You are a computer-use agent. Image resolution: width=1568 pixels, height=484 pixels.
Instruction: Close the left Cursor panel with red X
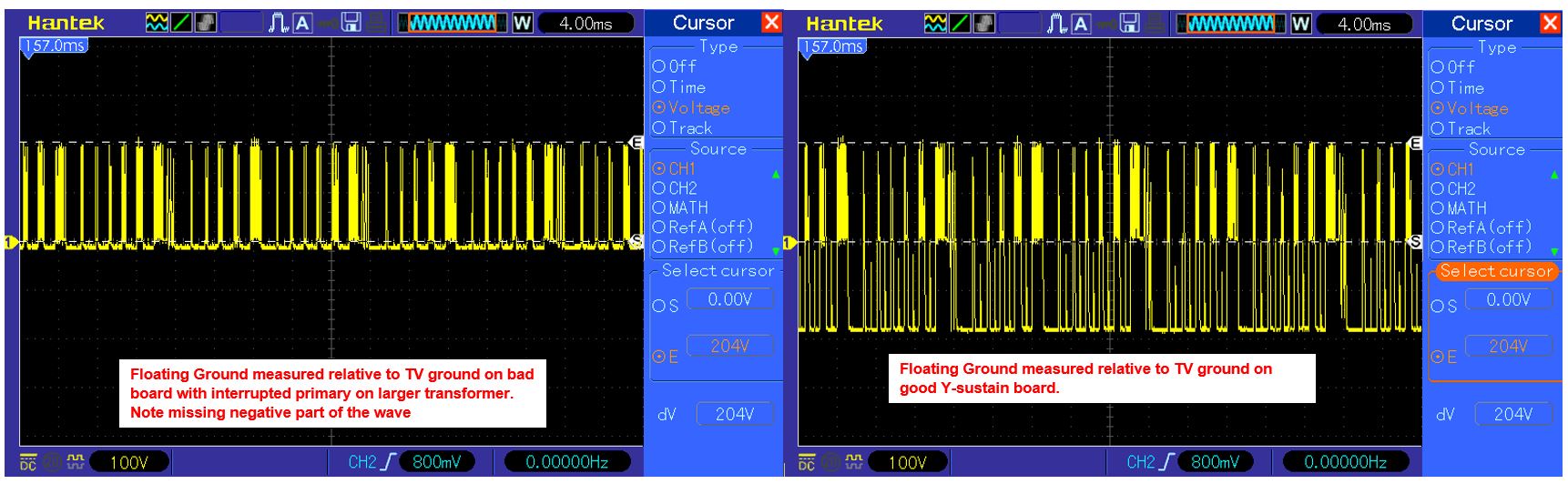771,22
